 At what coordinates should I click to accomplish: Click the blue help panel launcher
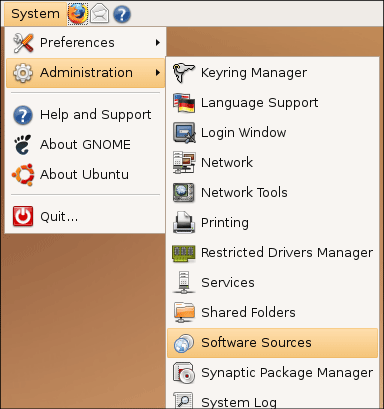[x=122, y=14]
